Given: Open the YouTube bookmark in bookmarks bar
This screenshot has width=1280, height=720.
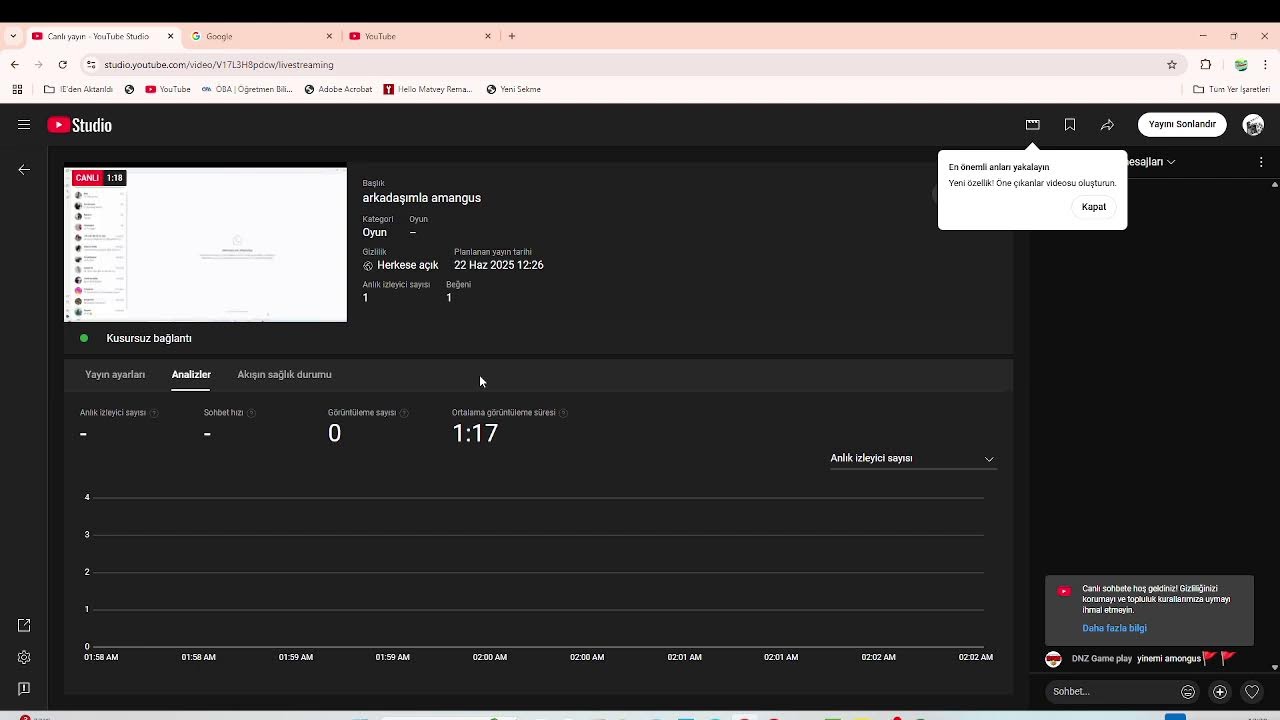Looking at the screenshot, I should (x=168, y=89).
